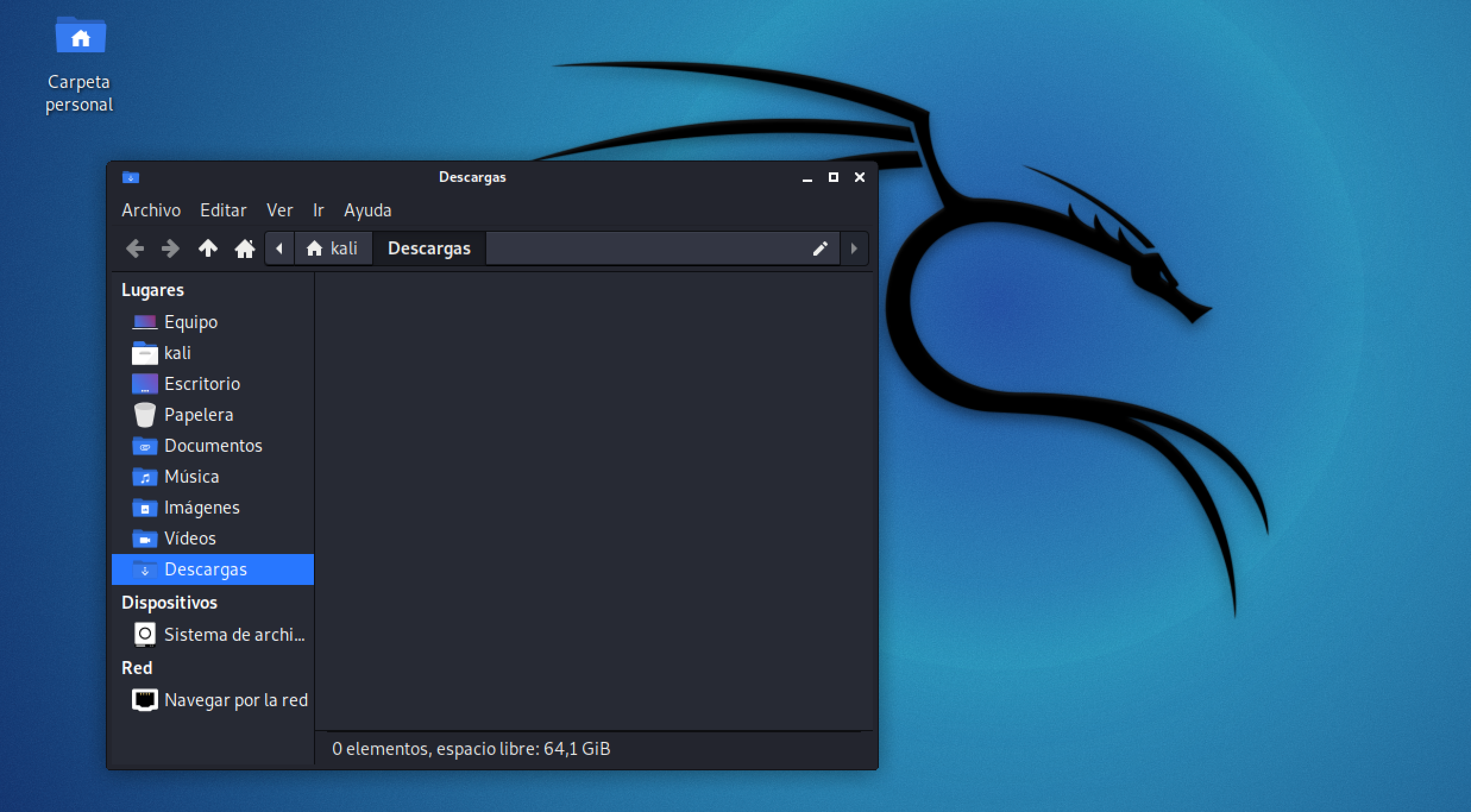
Task: Select the kali path bar button
Action: point(333,248)
